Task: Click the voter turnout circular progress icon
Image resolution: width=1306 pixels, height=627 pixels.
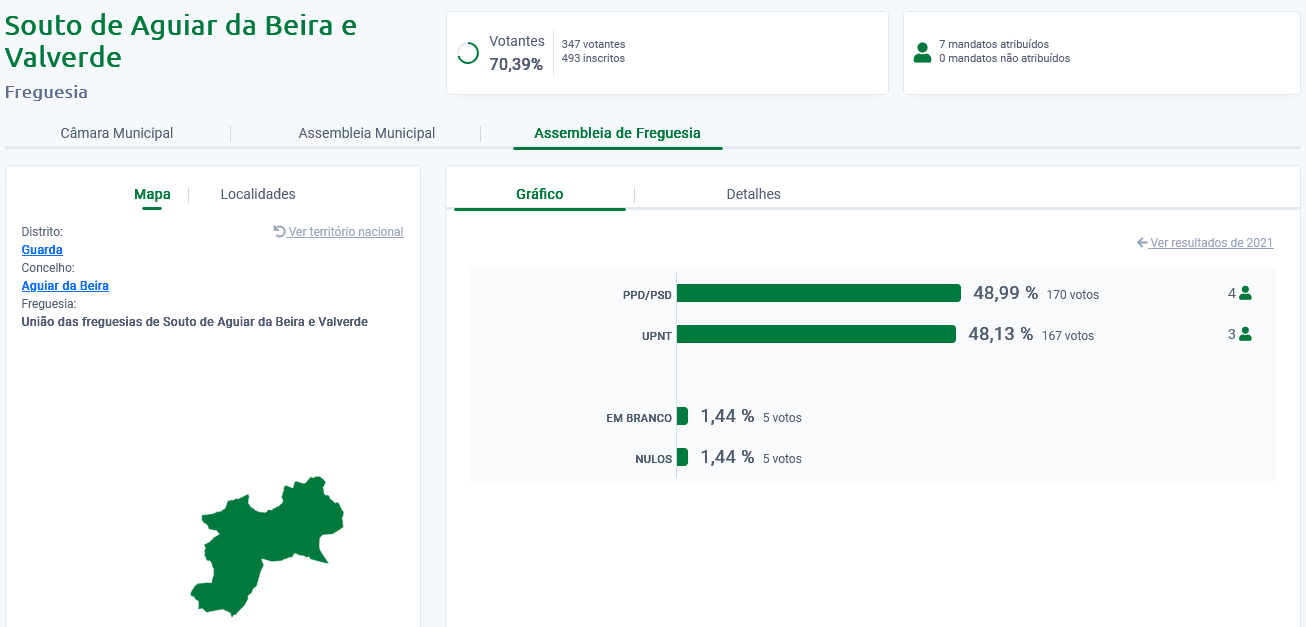Action: tap(467, 53)
